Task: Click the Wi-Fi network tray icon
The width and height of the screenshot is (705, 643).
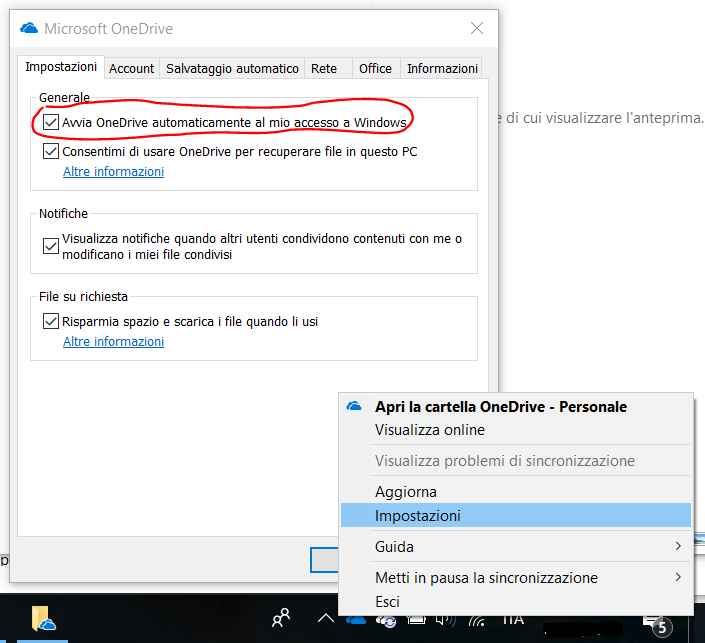Action: pyautogui.click(x=476, y=620)
